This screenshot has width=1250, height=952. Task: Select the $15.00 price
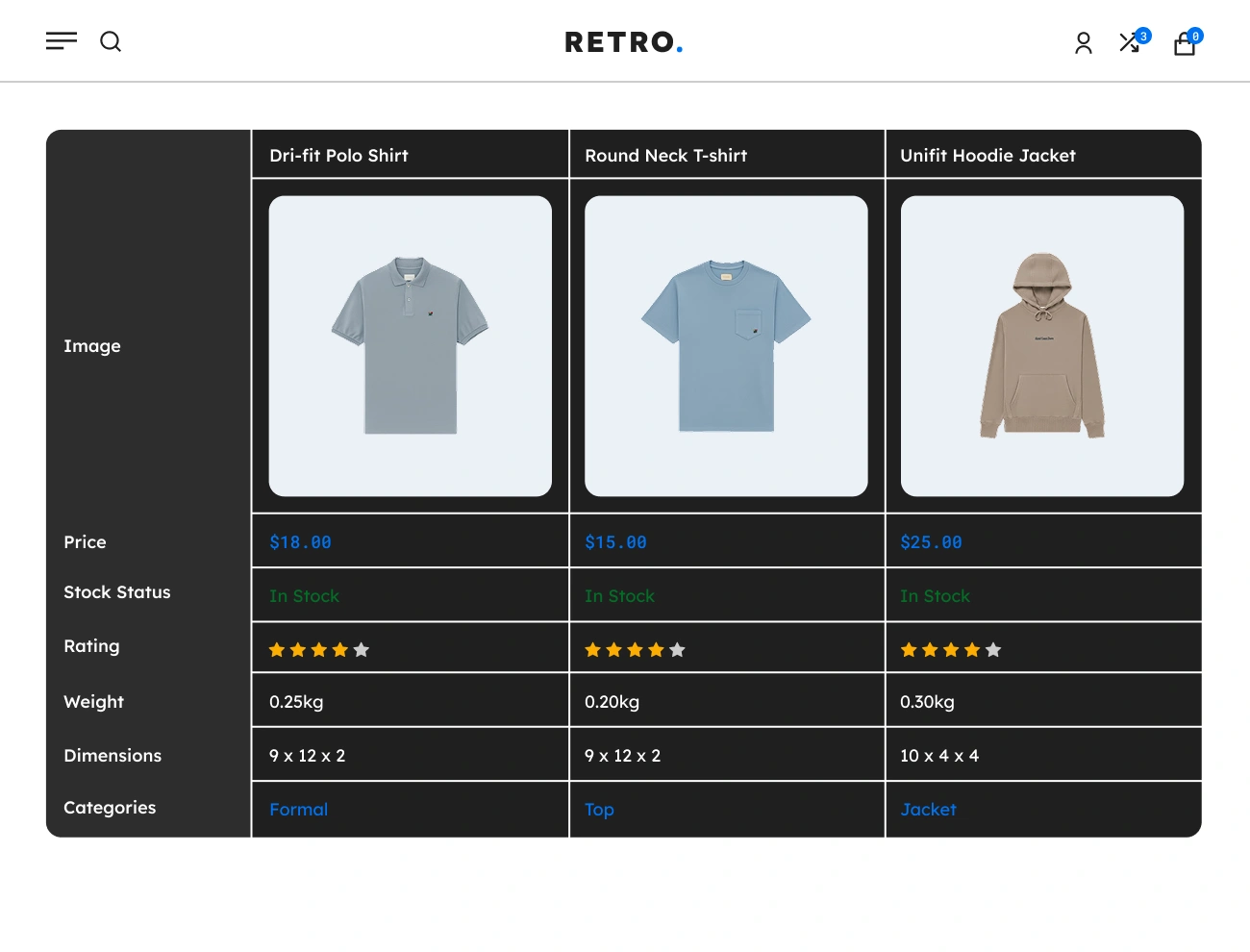tap(615, 542)
